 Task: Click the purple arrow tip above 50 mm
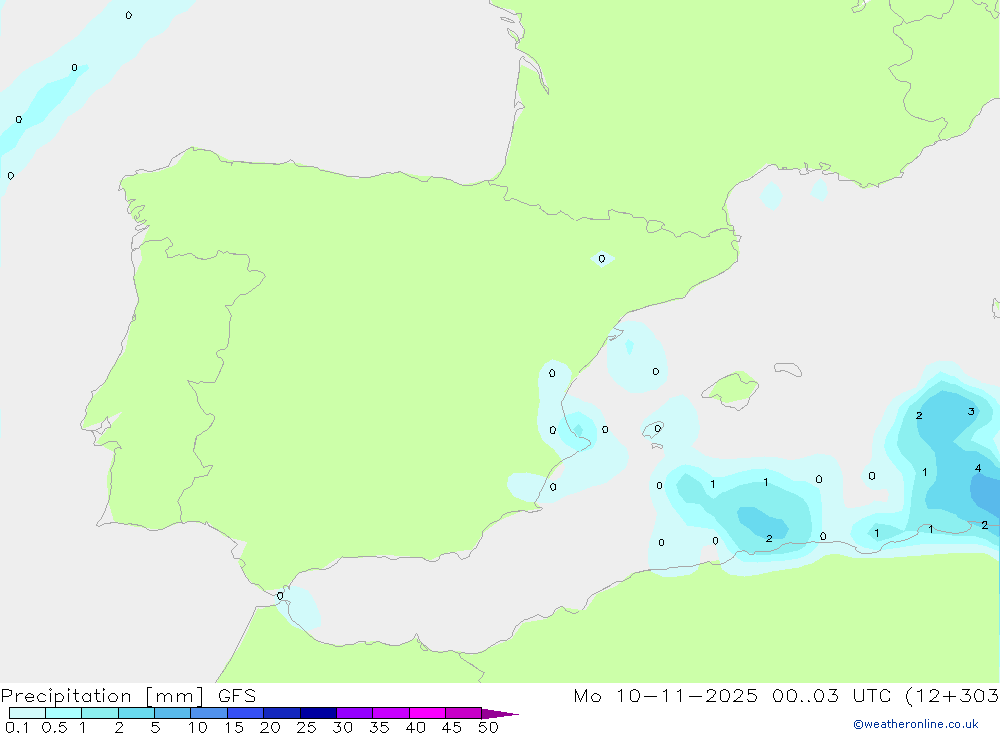point(500,714)
